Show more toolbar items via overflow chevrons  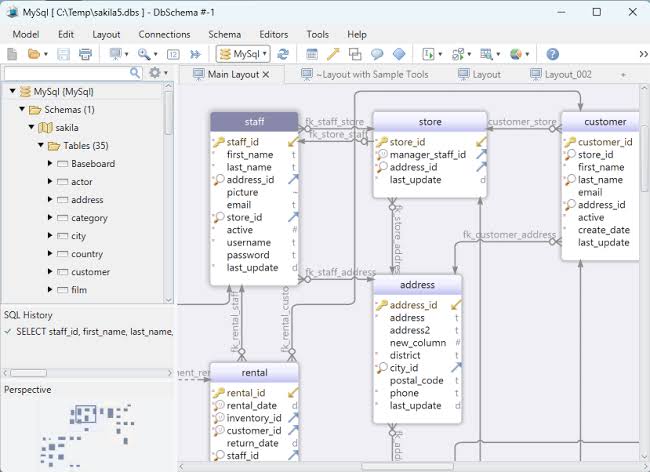(x=643, y=54)
